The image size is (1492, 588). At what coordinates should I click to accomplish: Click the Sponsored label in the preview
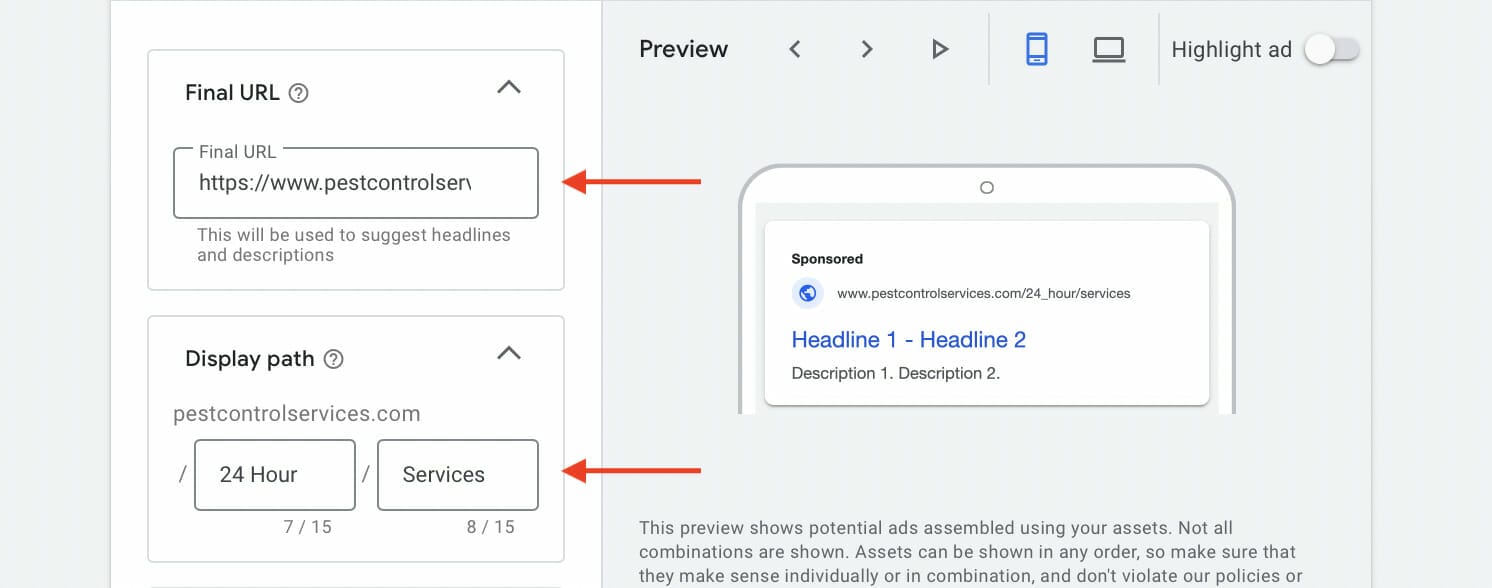pyautogui.click(x=827, y=258)
